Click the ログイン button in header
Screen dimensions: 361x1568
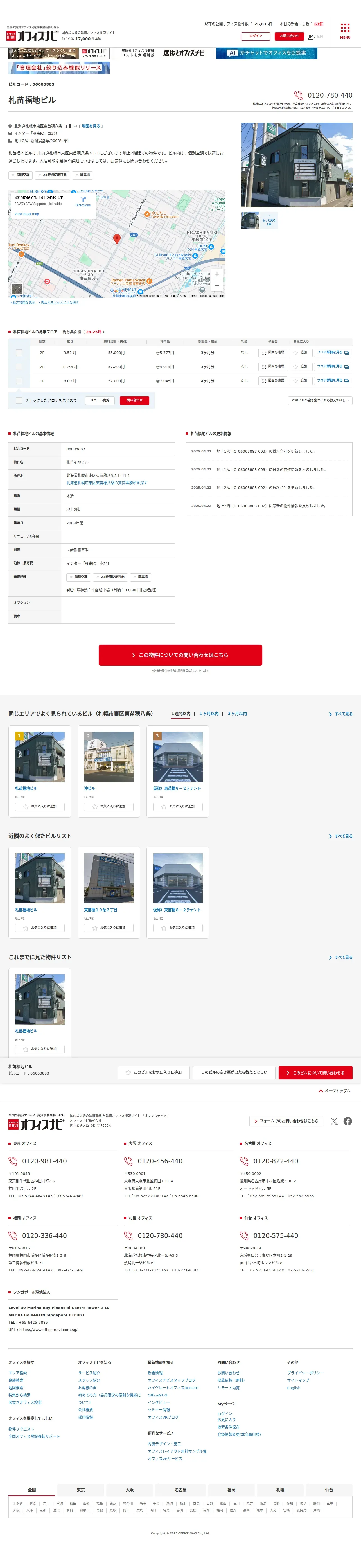256,36
